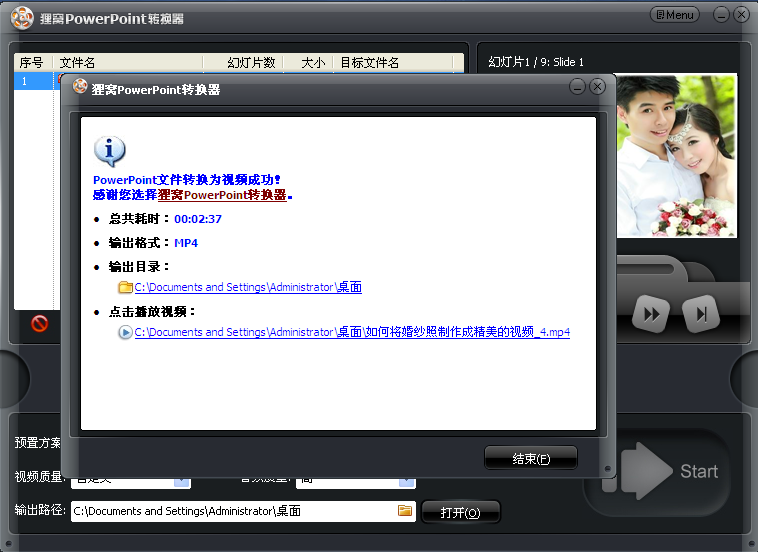The image size is (758, 552).
Task: Play the converted video _4.mp4 link
Action: tap(352, 332)
